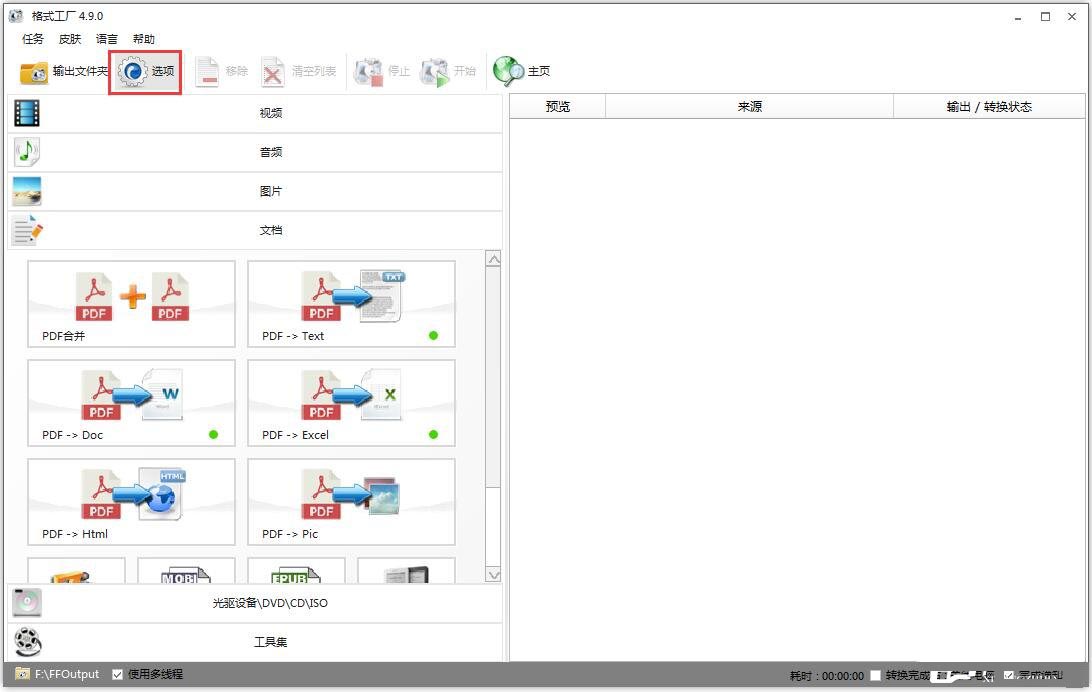Image resolution: width=1092 pixels, height=692 pixels.
Task: Choose the PDF -> Doc converter
Action: [132, 403]
